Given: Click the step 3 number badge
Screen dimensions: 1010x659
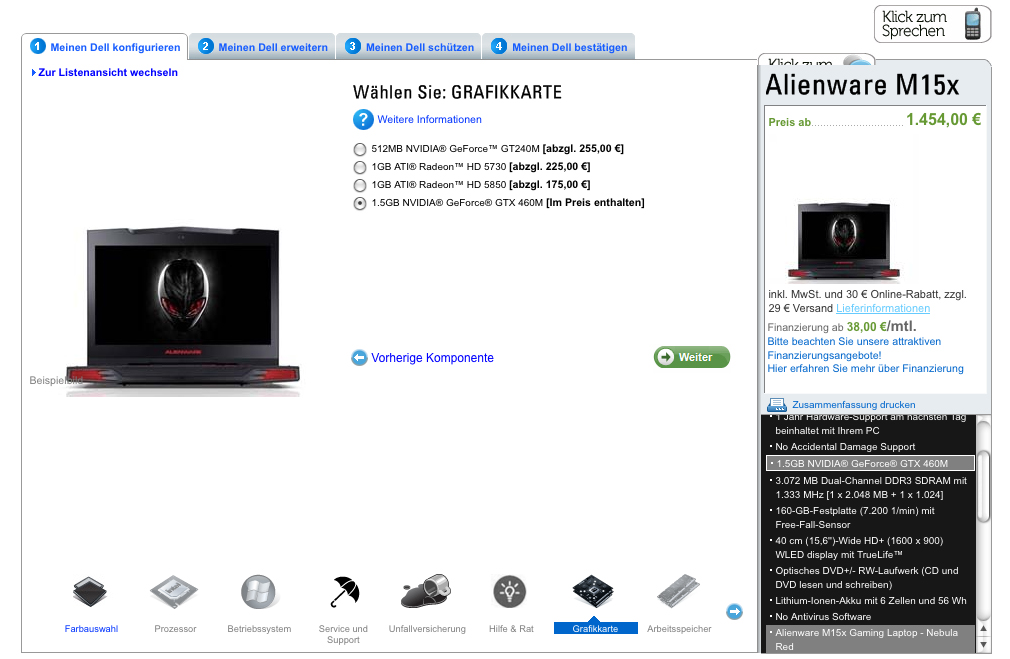Looking at the screenshot, I should point(352,46).
